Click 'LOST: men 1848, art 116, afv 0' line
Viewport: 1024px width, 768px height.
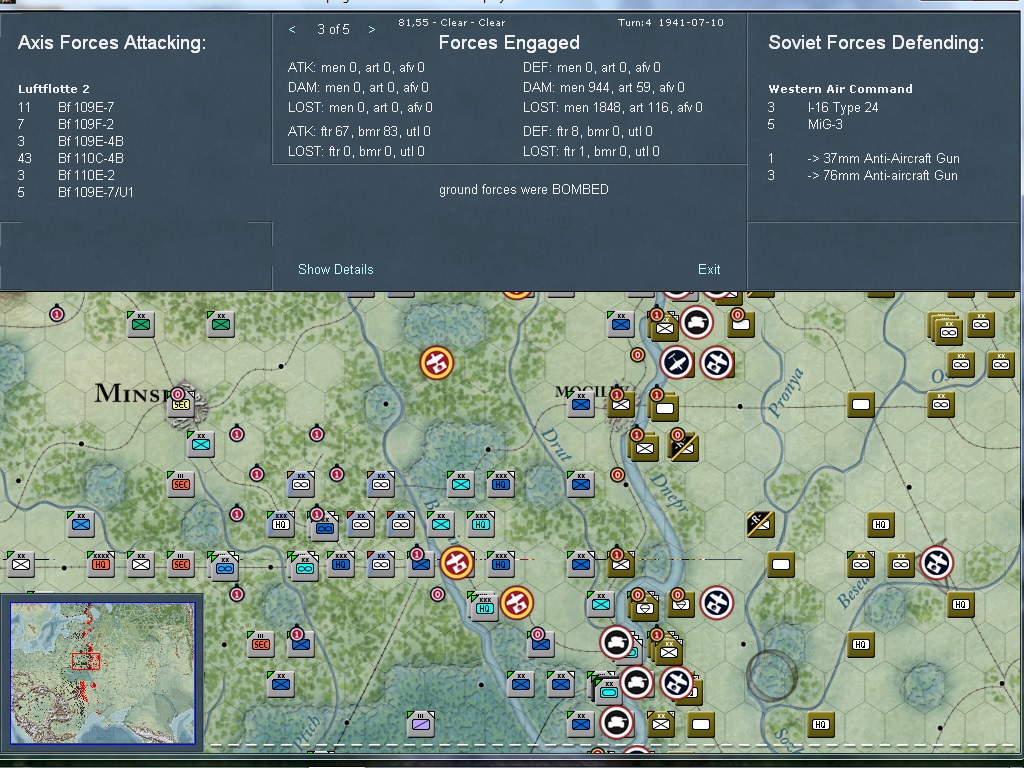tap(613, 107)
